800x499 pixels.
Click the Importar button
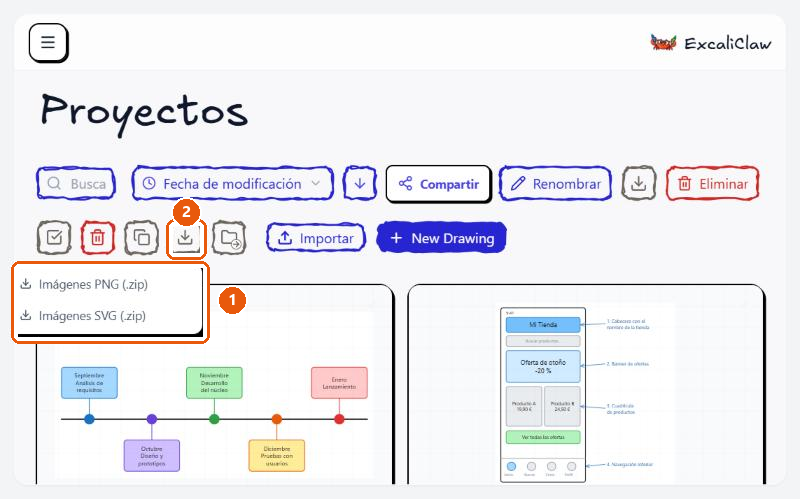coord(316,238)
